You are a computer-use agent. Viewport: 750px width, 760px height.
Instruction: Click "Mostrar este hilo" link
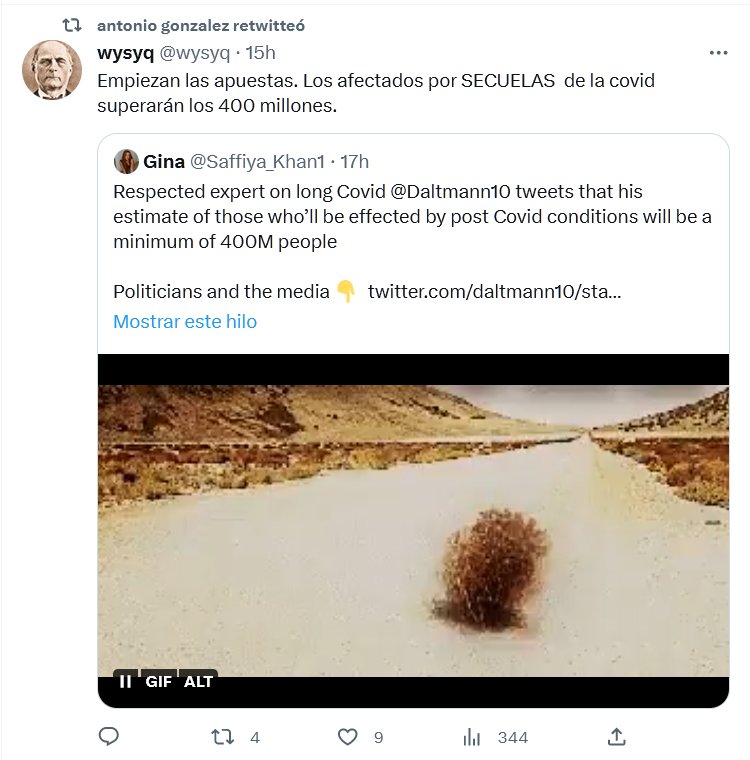[x=185, y=321]
